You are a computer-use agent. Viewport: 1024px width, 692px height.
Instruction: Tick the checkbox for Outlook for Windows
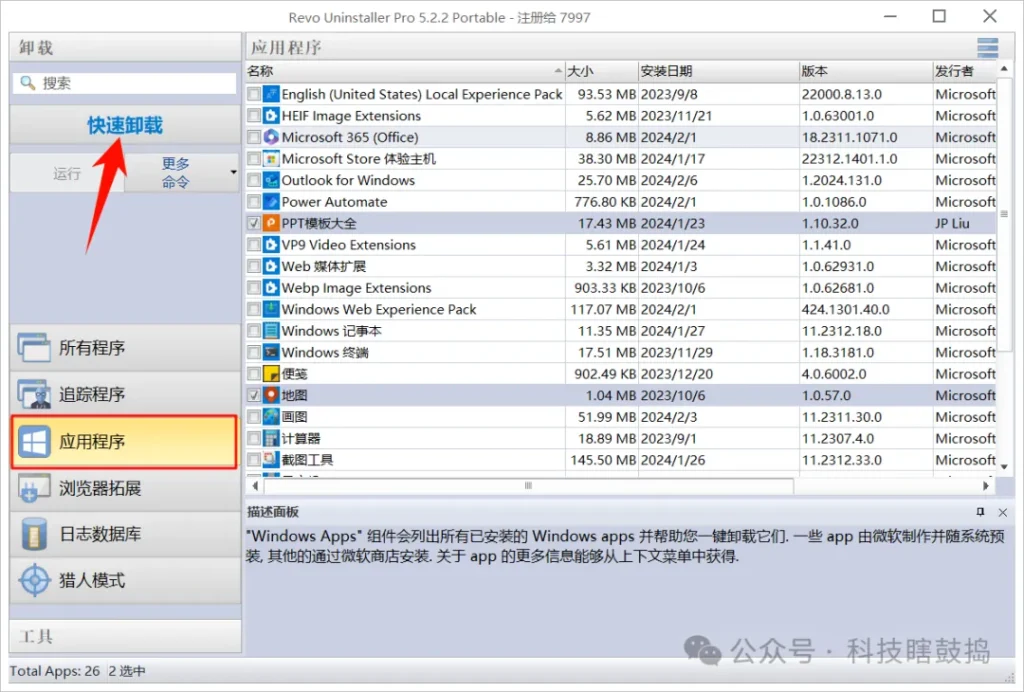pyautogui.click(x=253, y=180)
